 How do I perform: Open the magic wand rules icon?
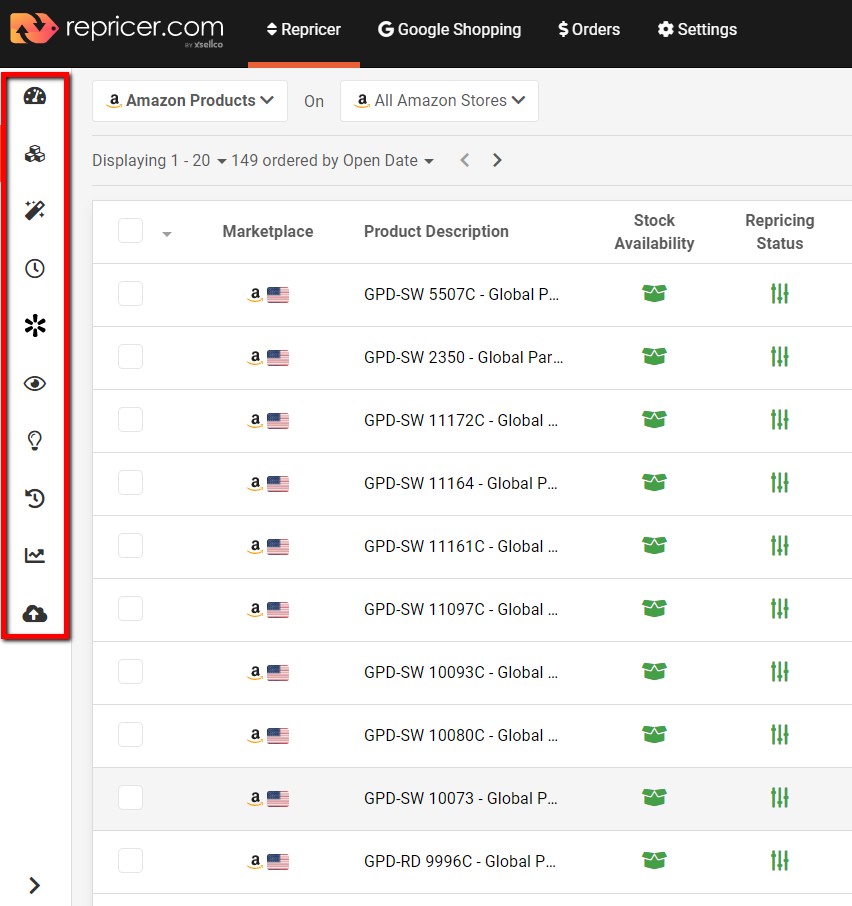pos(35,210)
